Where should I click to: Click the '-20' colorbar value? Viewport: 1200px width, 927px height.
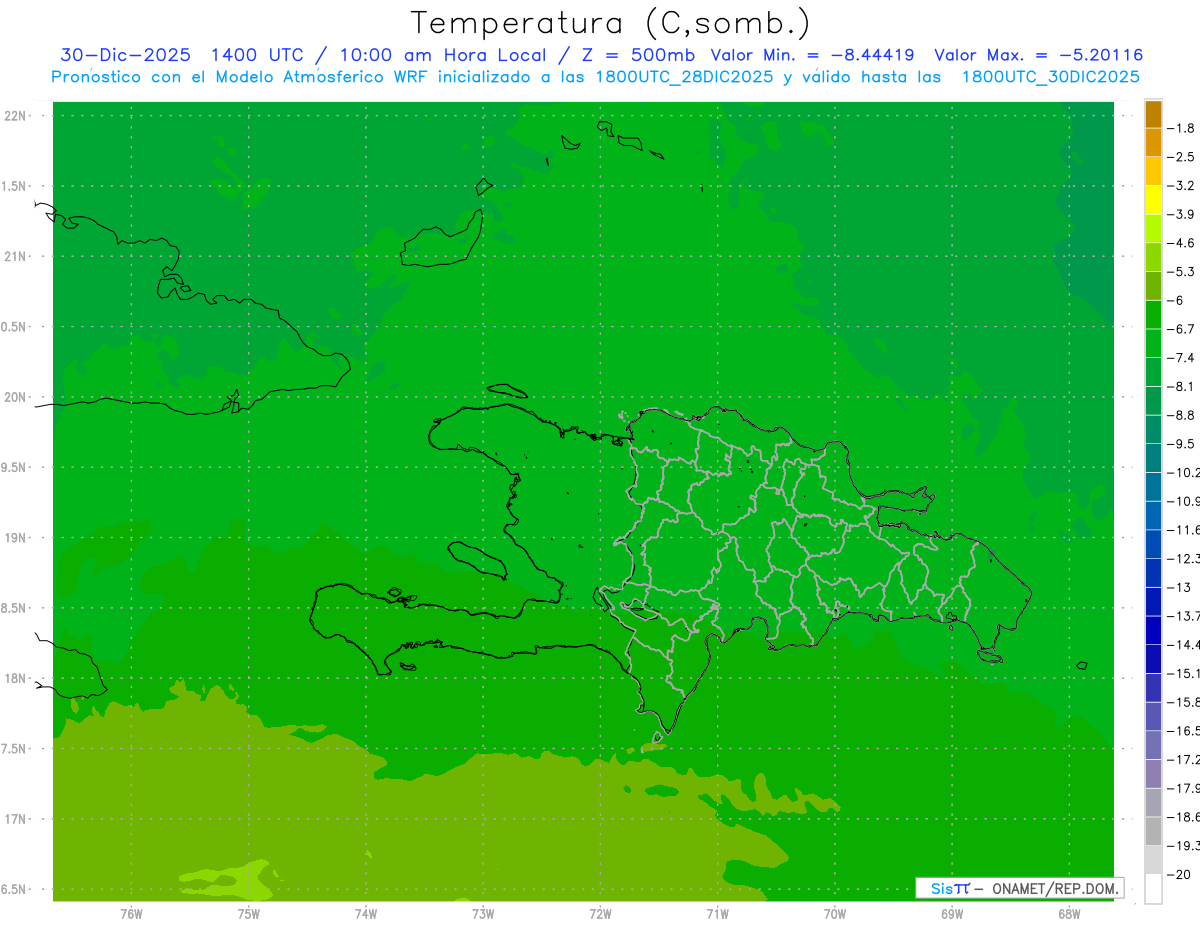(x=1178, y=875)
